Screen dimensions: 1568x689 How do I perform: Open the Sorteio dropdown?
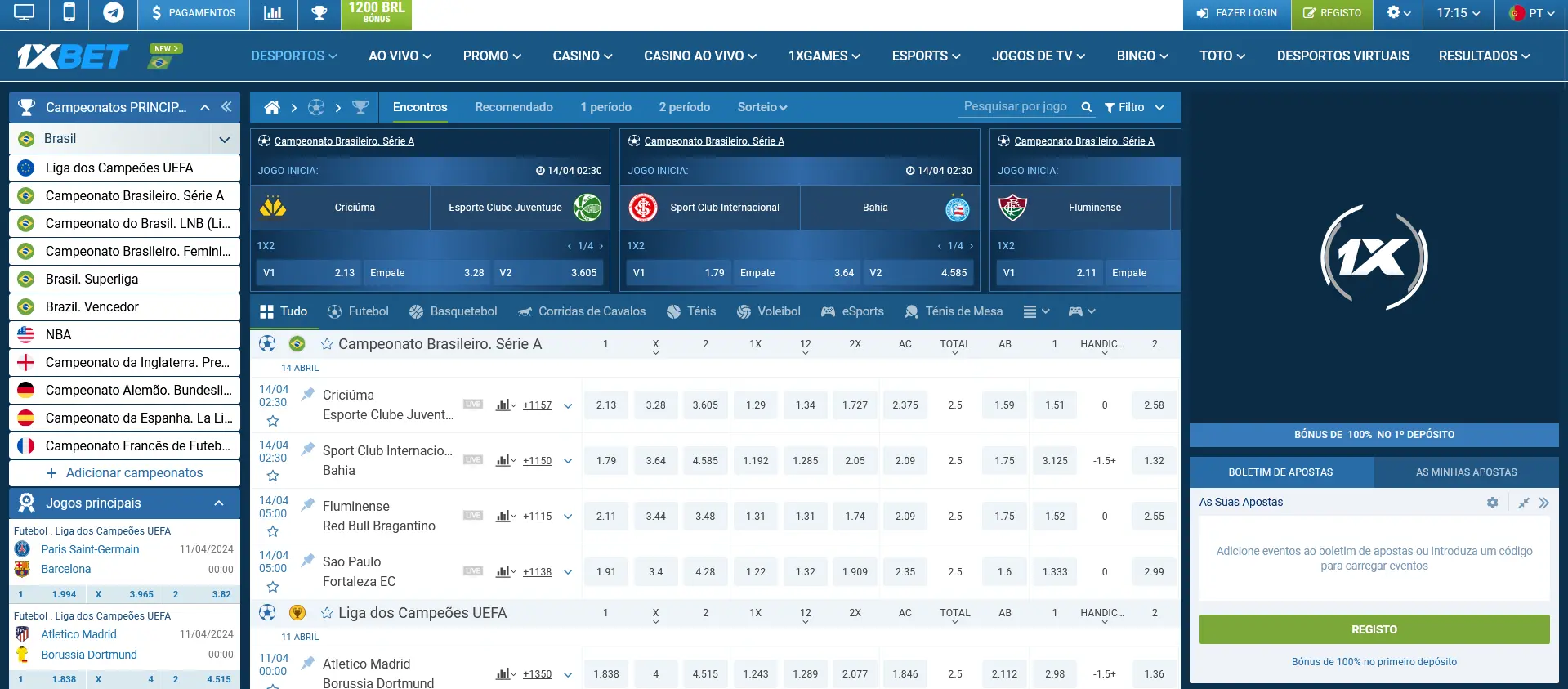(762, 107)
